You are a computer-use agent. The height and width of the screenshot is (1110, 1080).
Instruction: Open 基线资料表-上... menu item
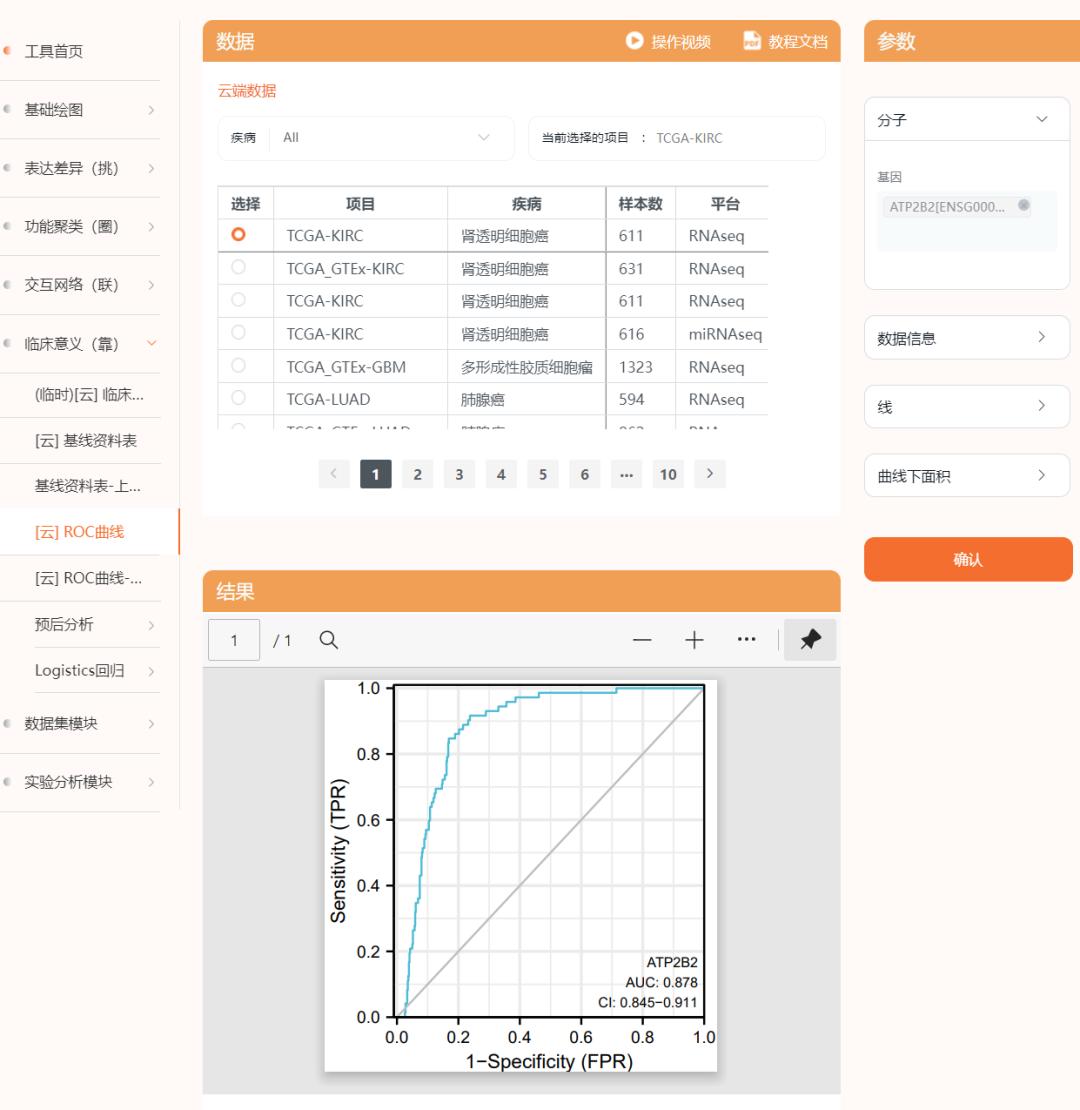pyautogui.click(x=88, y=486)
